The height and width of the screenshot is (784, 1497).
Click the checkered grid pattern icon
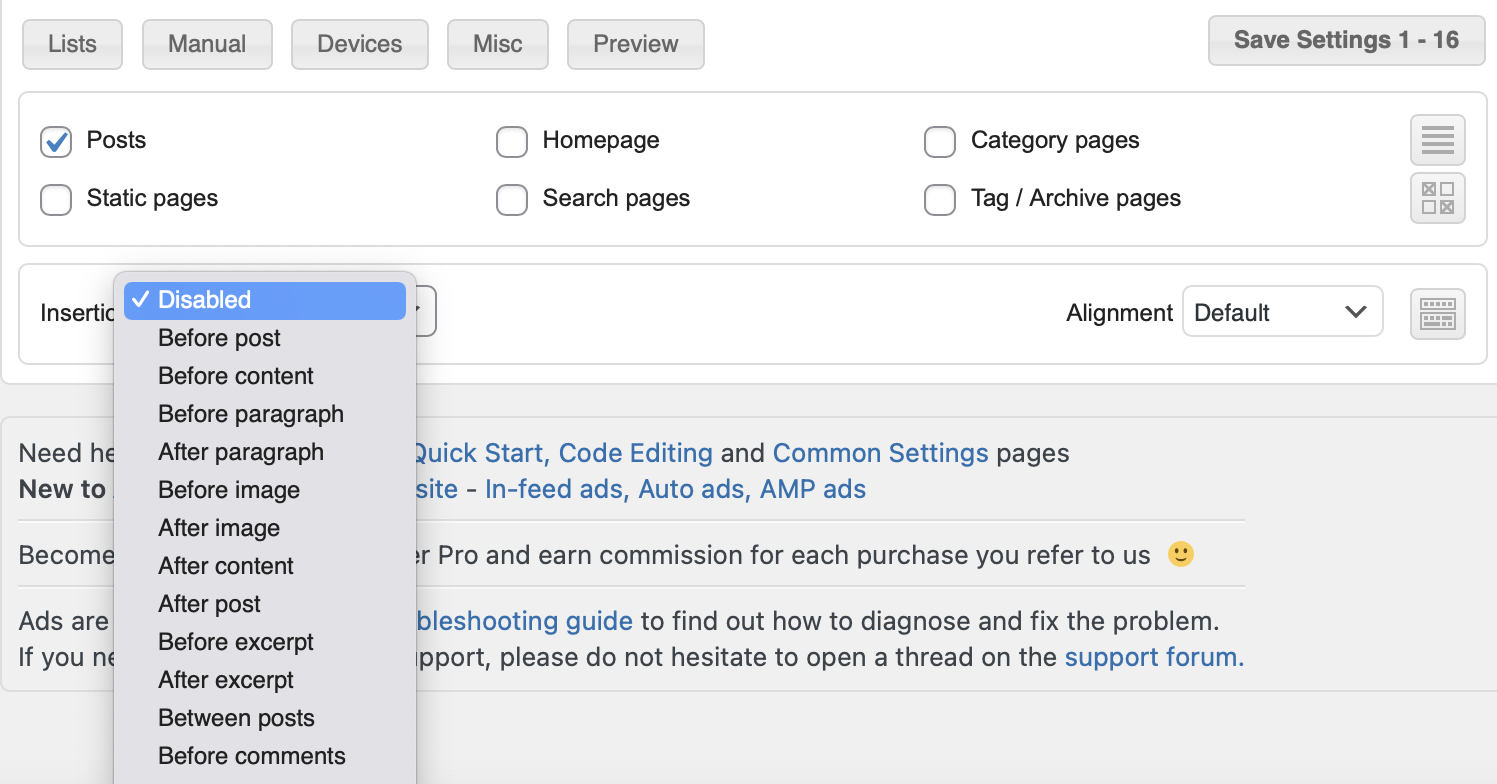(x=1437, y=198)
